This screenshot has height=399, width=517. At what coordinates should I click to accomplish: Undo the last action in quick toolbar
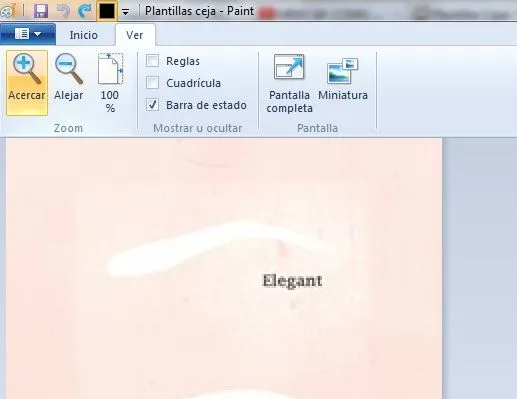point(63,11)
